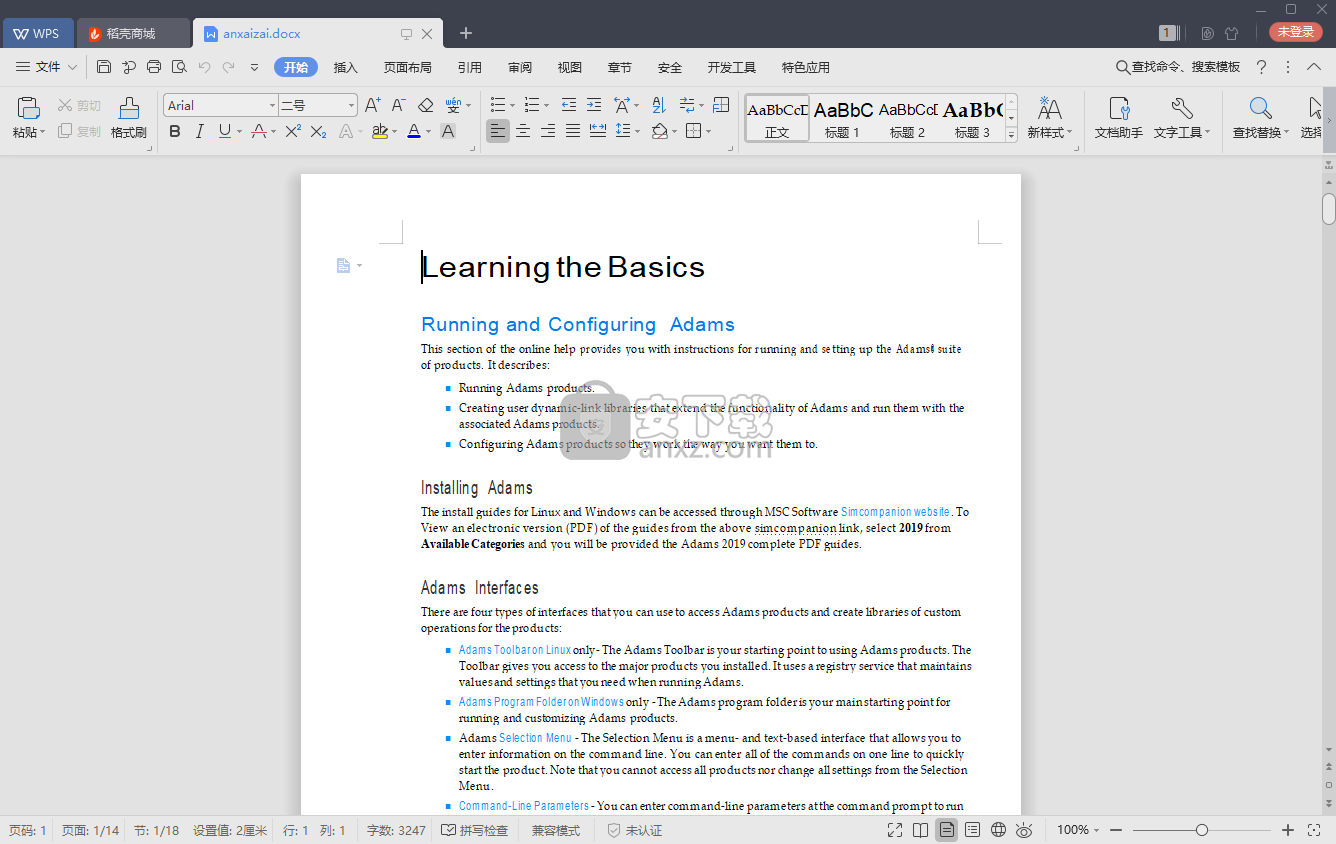Increase paragraph indent
The image size is (1336, 844).
point(594,105)
